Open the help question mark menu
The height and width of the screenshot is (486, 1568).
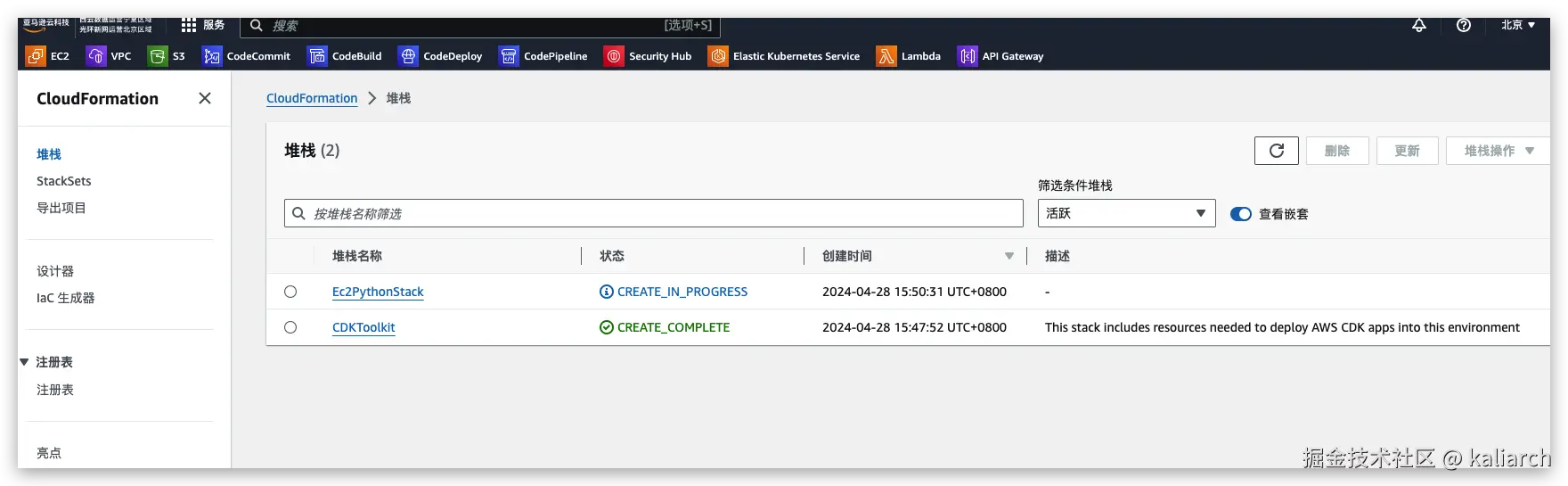click(1464, 25)
